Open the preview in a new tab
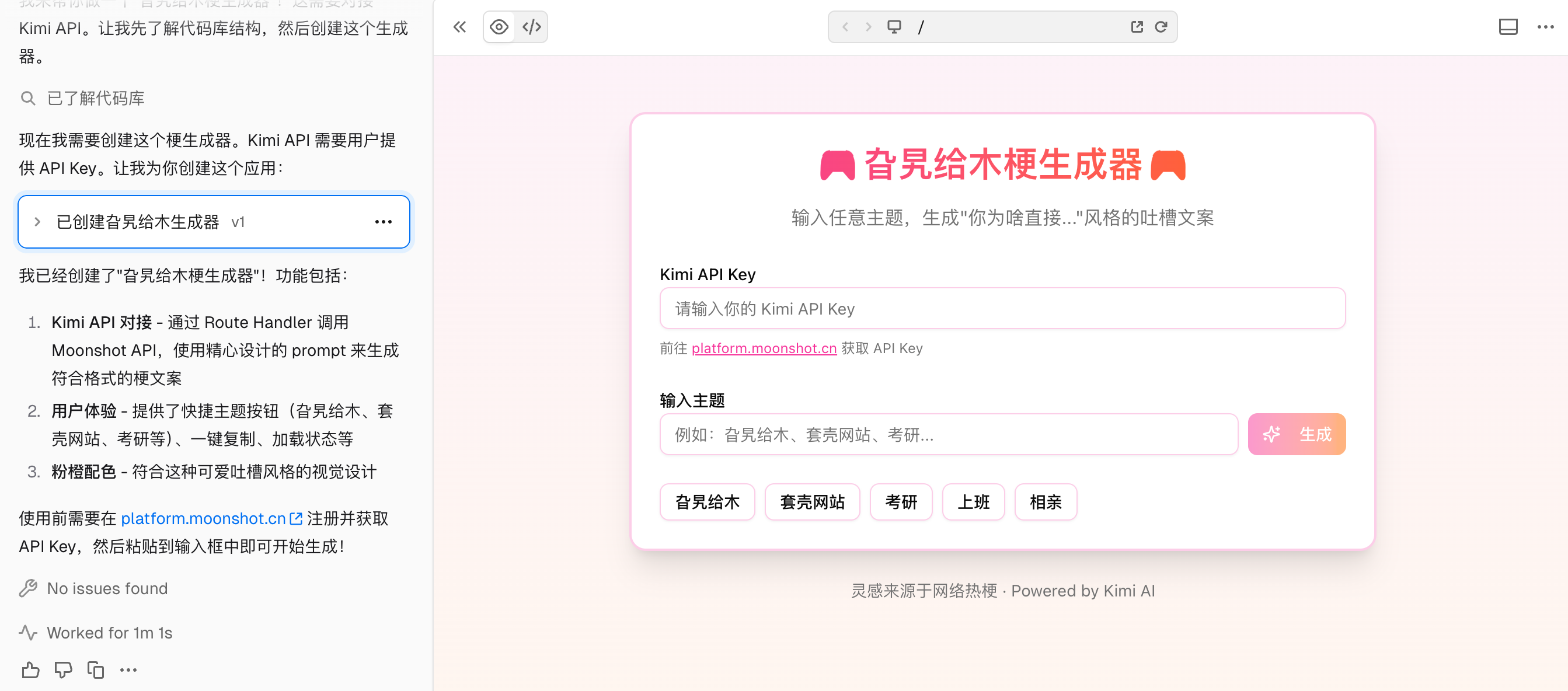The width and height of the screenshot is (1568, 691). (1137, 27)
